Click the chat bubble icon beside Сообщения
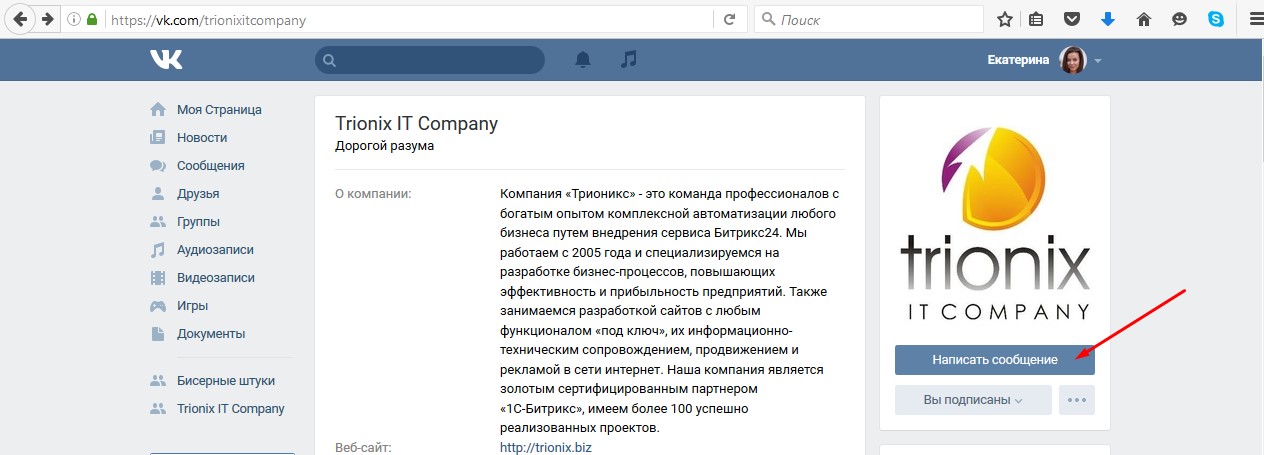Screen dimensions: 1264x455 158,165
